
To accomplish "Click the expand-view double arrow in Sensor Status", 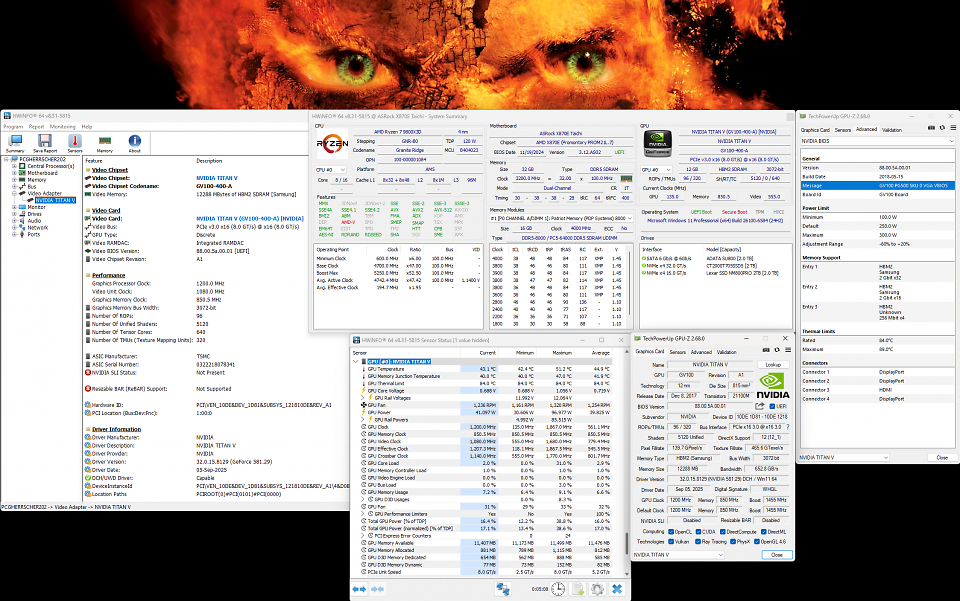I will coord(359,589).
